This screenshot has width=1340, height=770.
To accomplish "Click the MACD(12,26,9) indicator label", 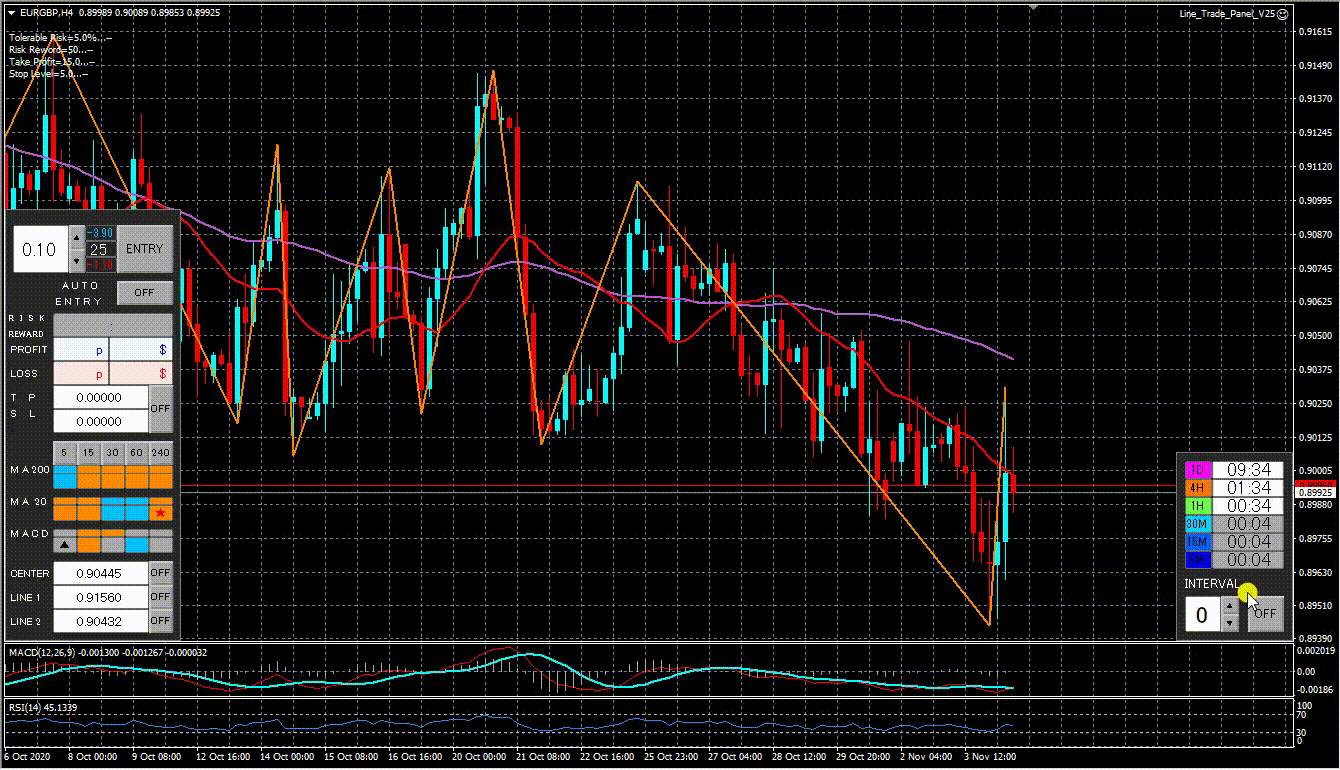I will (x=43, y=653).
